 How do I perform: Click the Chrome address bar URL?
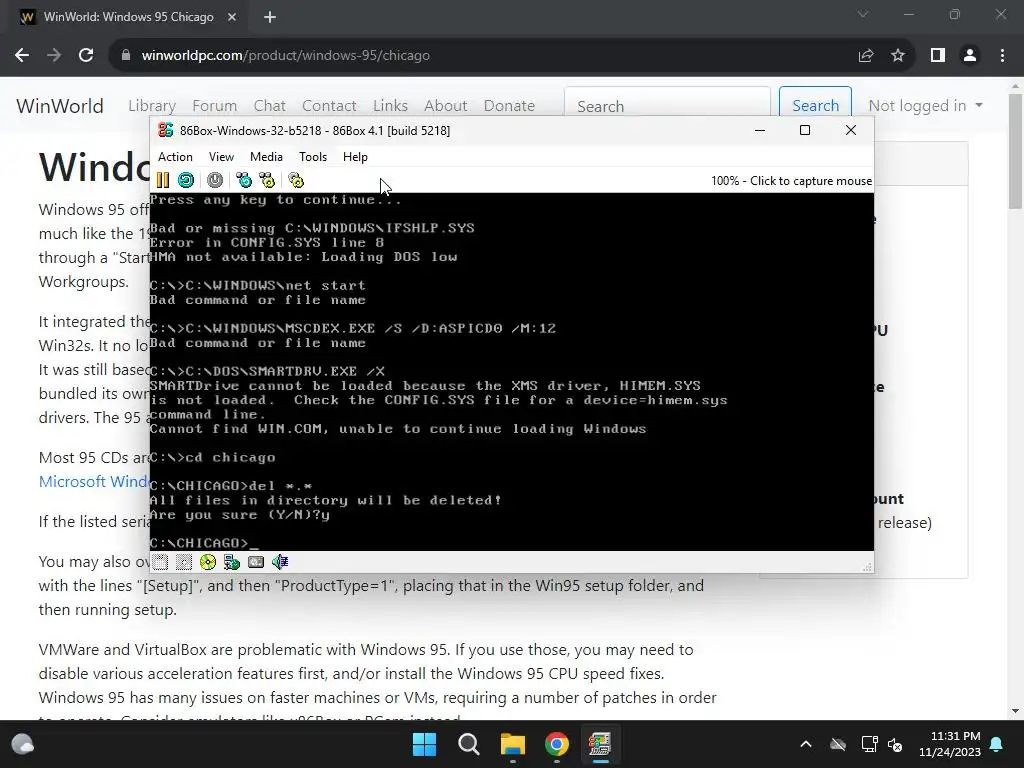pos(285,56)
